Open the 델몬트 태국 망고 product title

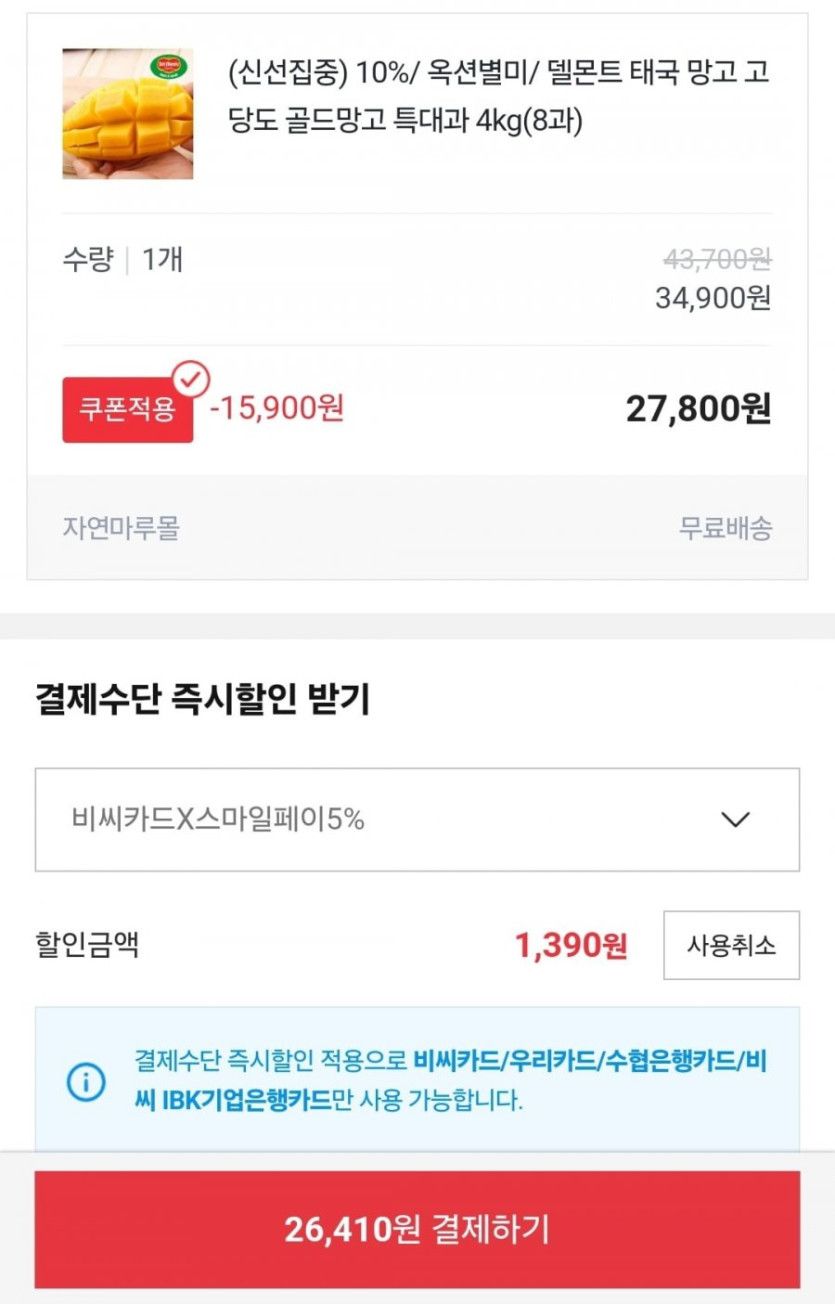click(497, 97)
